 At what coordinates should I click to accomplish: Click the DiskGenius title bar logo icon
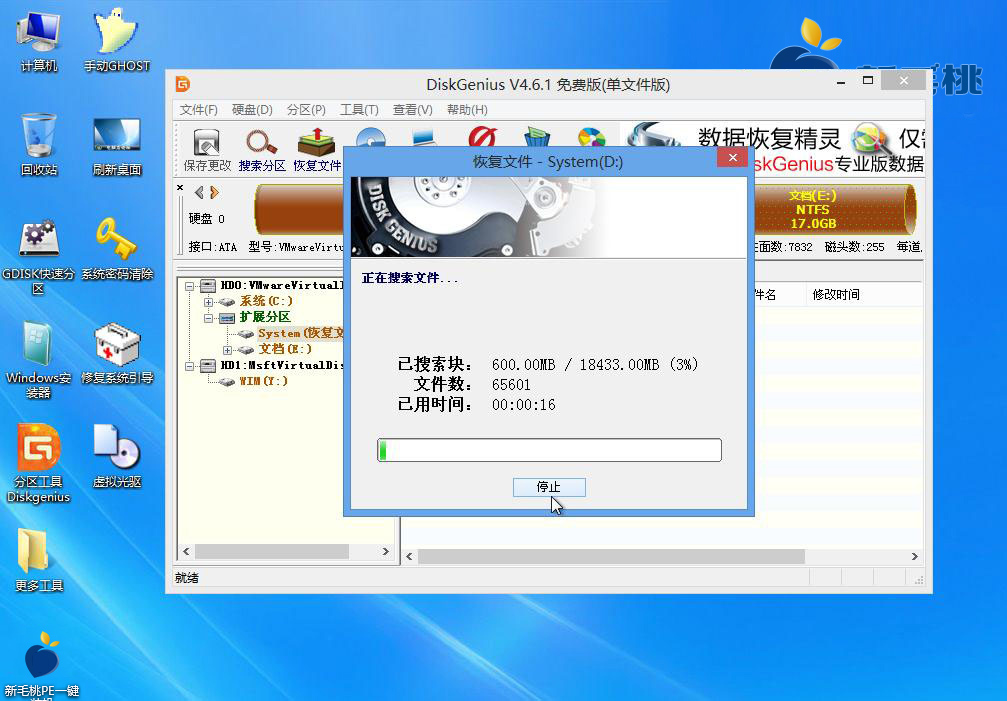coord(183,84)
